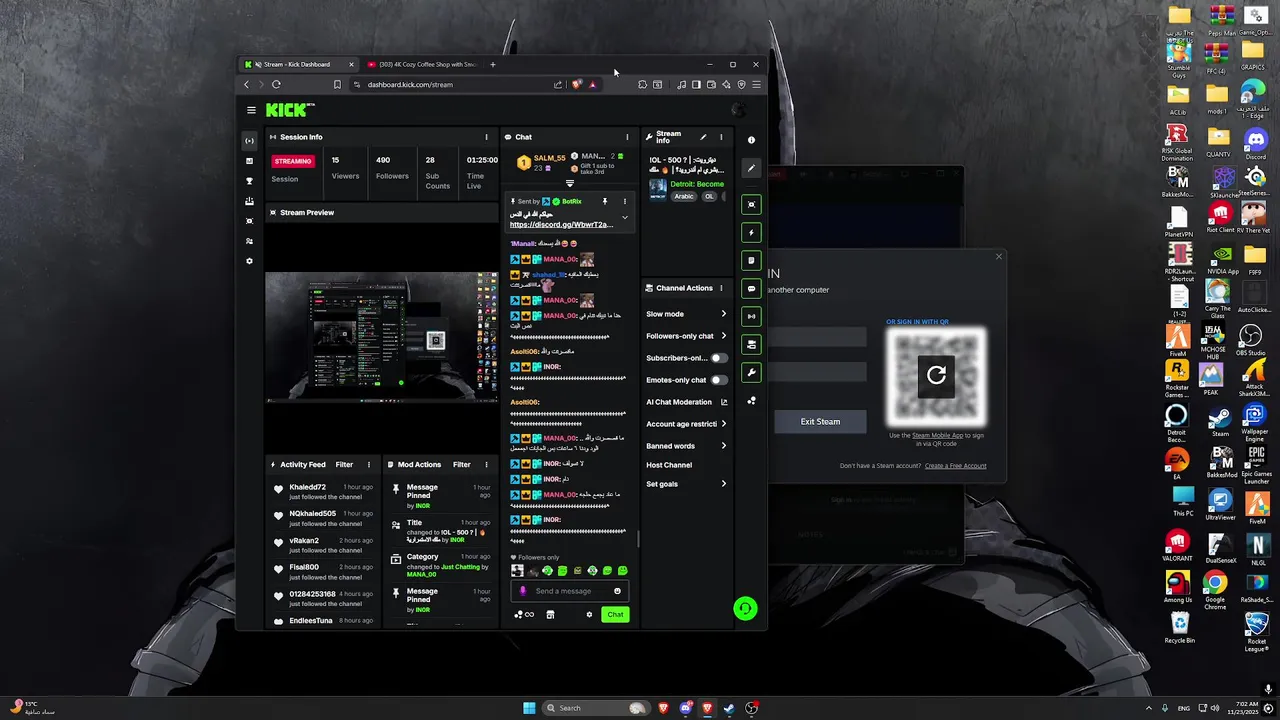Open Steam icon in taskbar
Viewport: 1280px width, 720px height.
tap(729, 708)
